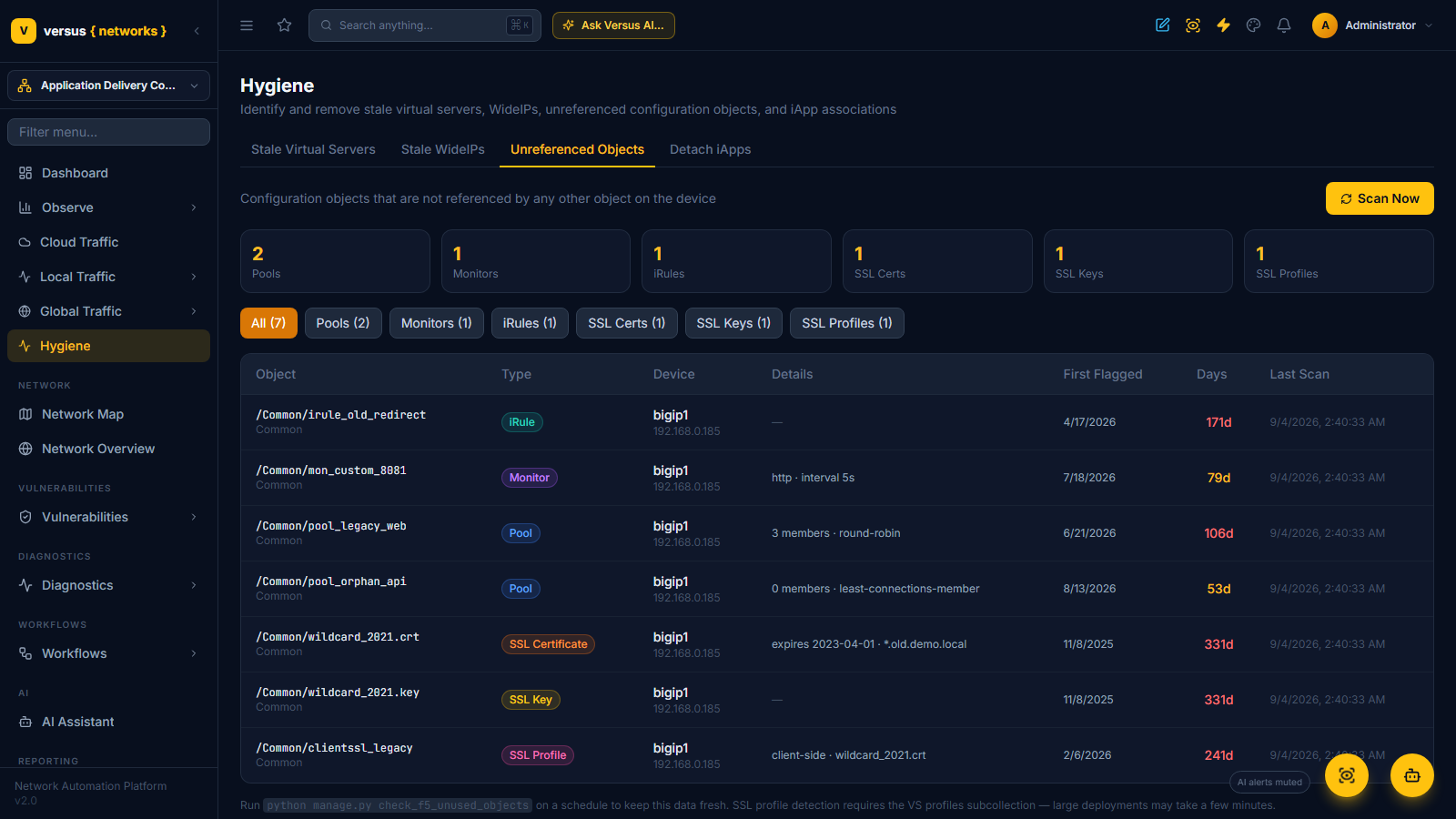The height and width of the screenshot is (819, 1456).
Task: Select the /Common/pool_orphan_api row
Action: point(837,589)
